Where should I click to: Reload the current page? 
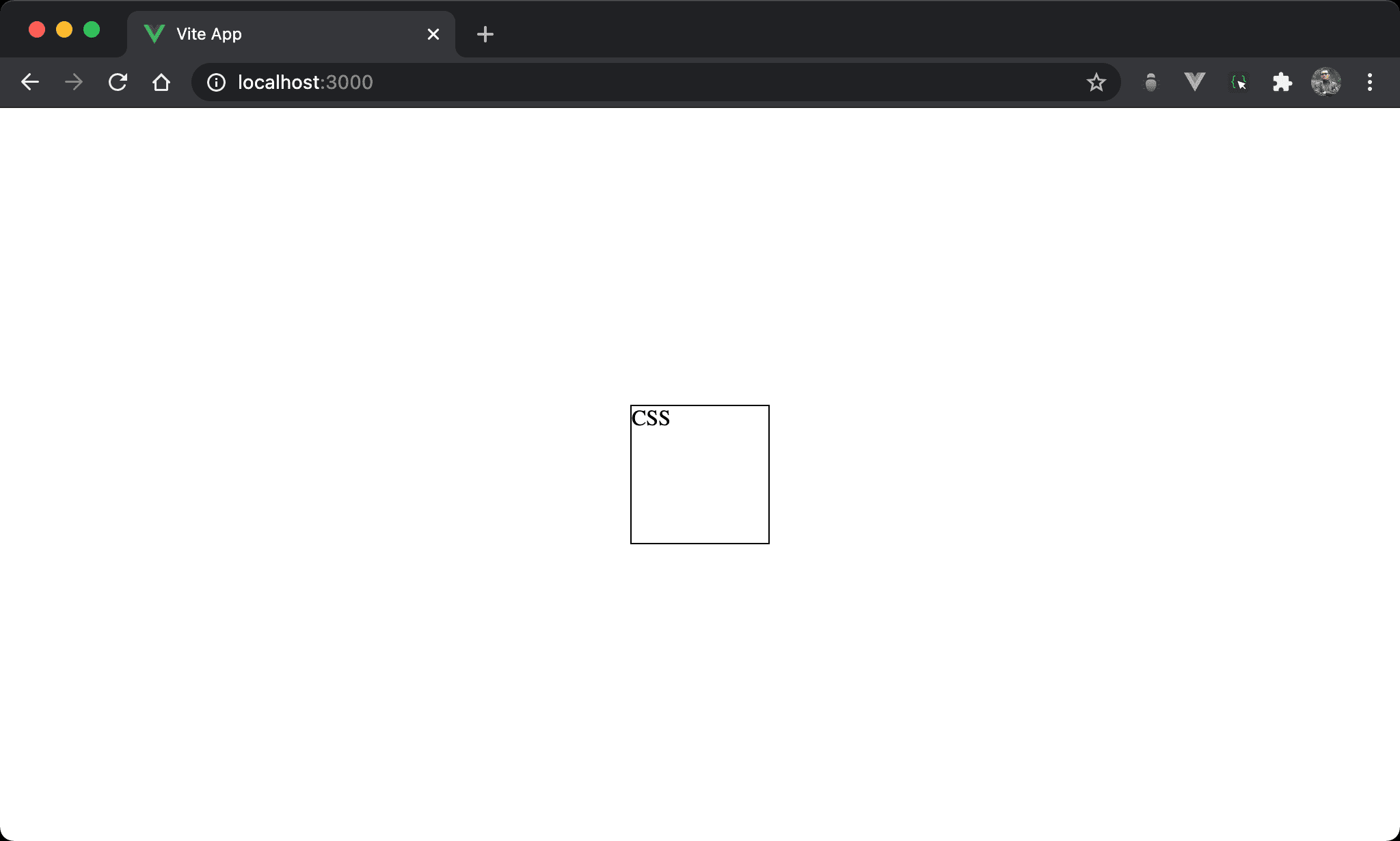(x=118, y=82)
